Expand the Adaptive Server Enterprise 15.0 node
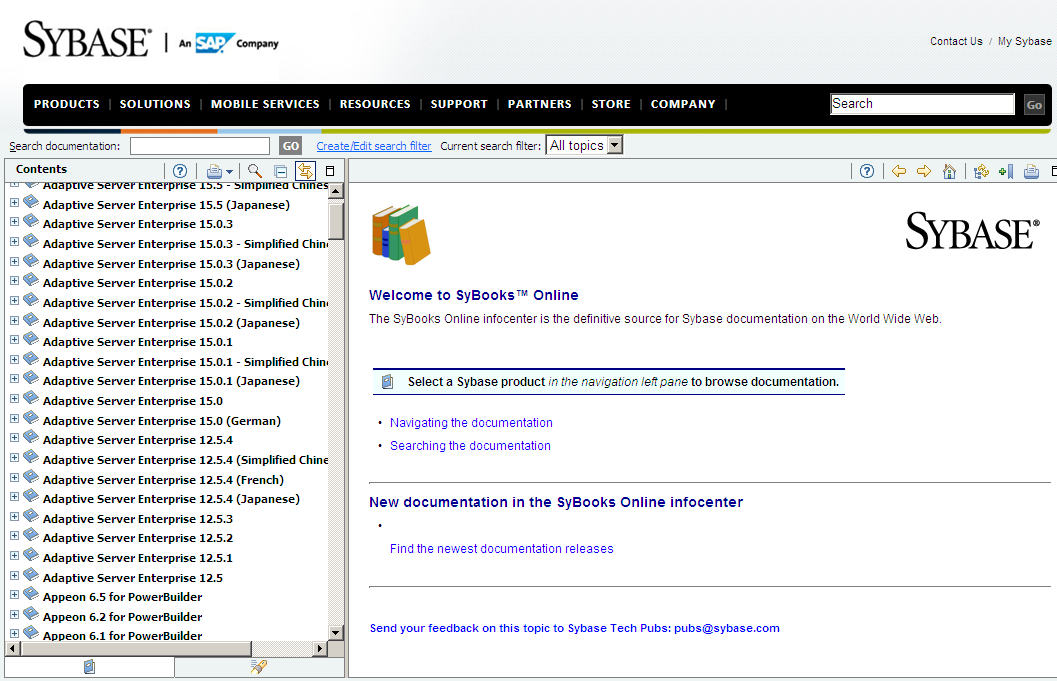This screenshot has height=681, width=1057. (14, 398)
